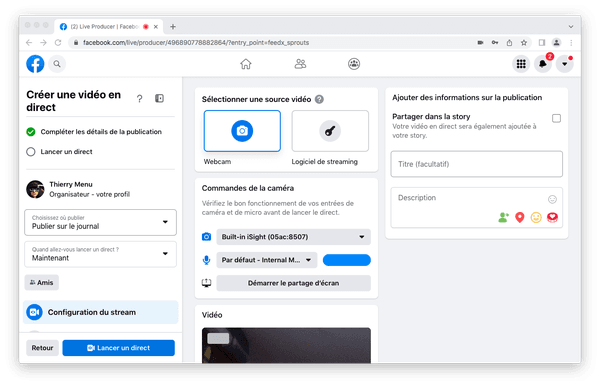Open the friends icon in top navigation
This screenshot has height=386, width=600.
300,64
